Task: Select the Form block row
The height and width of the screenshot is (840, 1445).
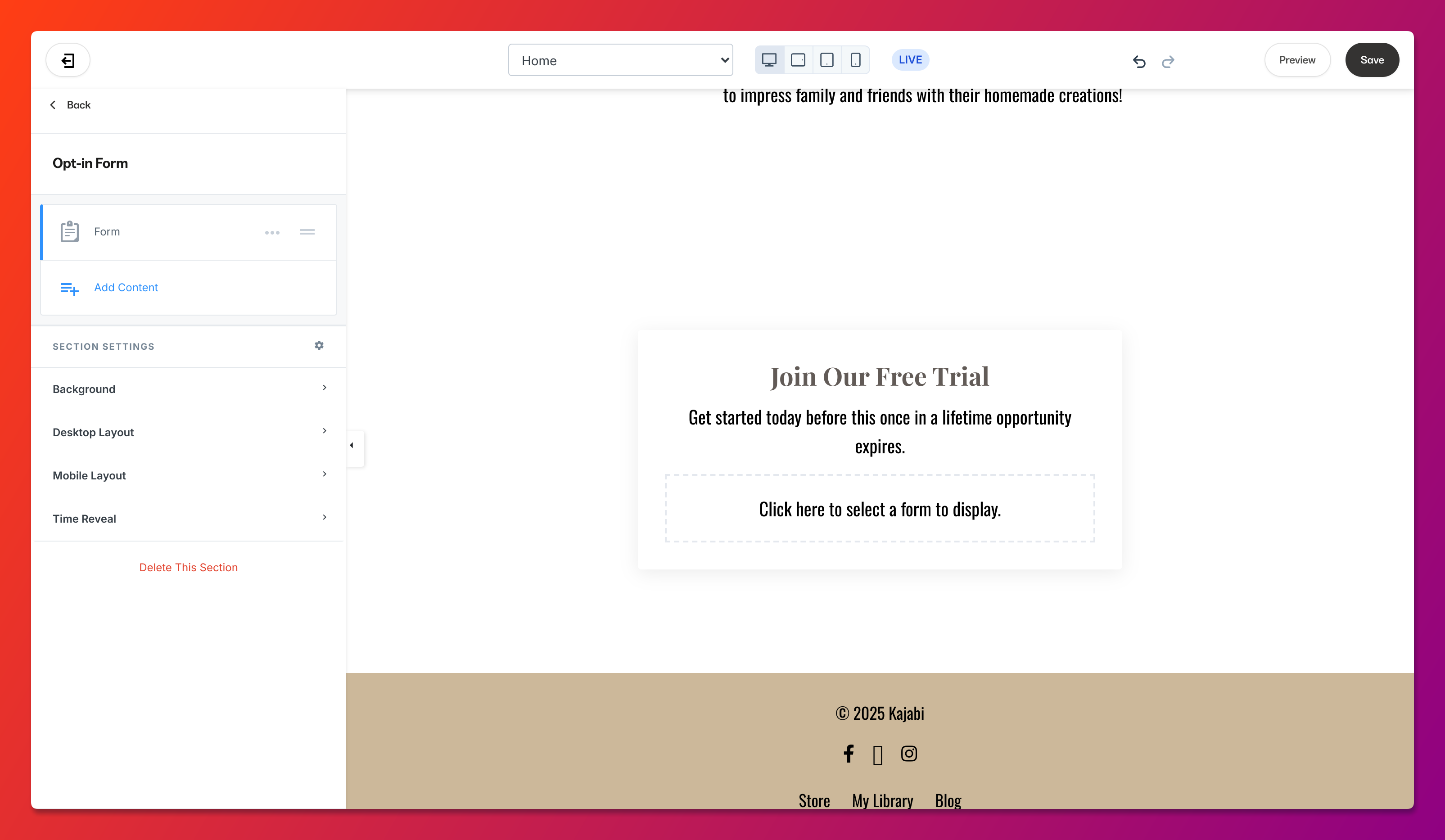Action: click(189, 232)
